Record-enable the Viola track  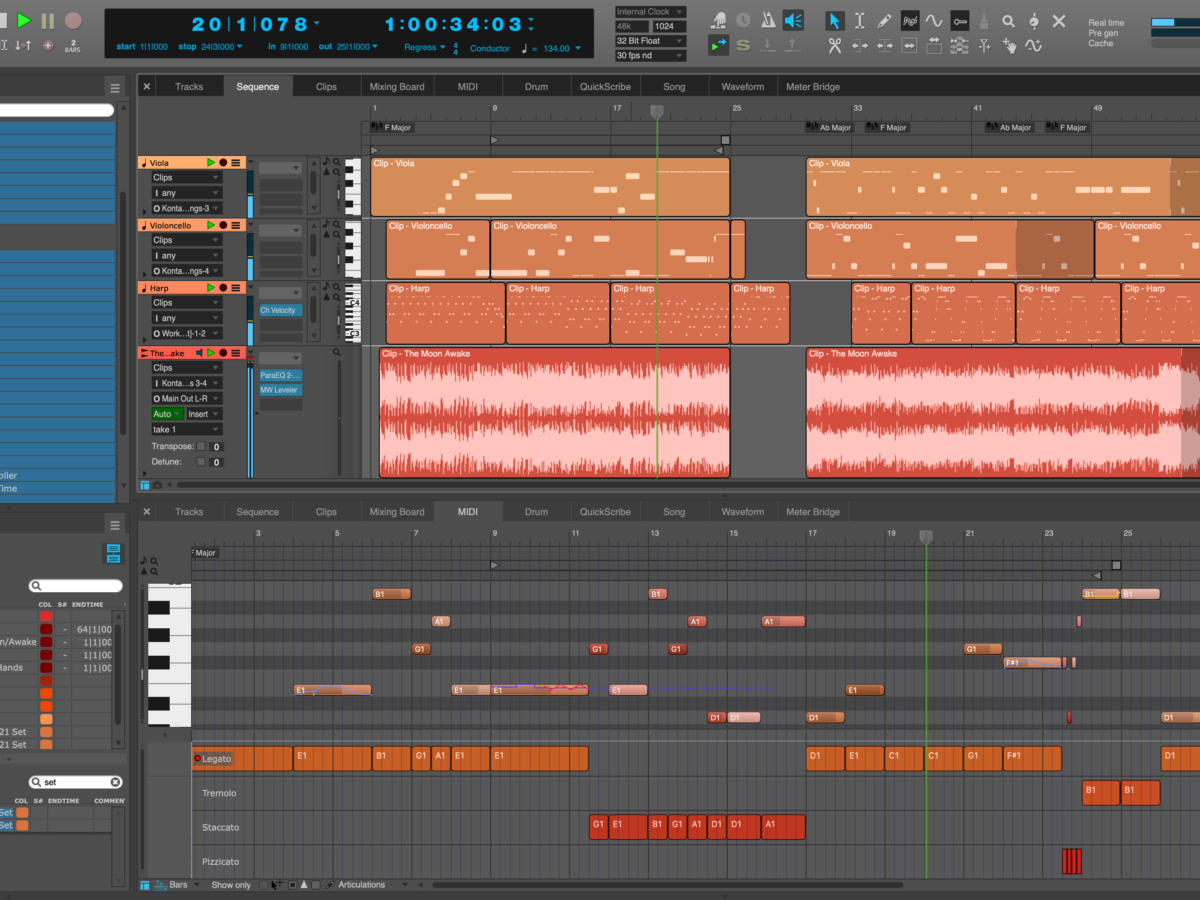(x=224, y=163)
